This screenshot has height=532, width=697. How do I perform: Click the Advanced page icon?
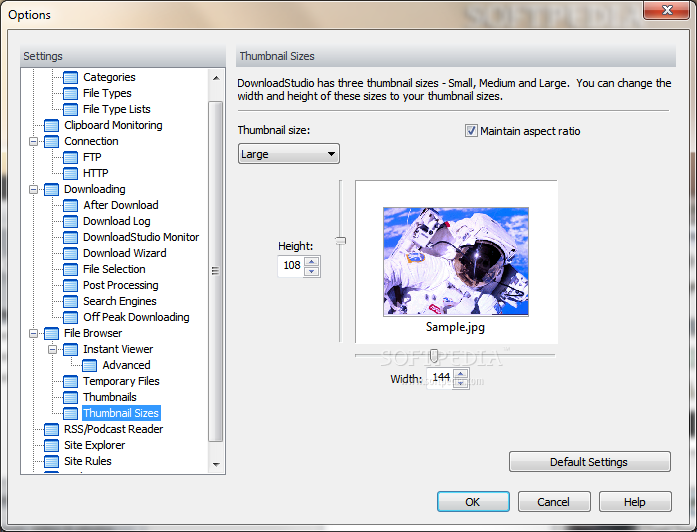89,365
